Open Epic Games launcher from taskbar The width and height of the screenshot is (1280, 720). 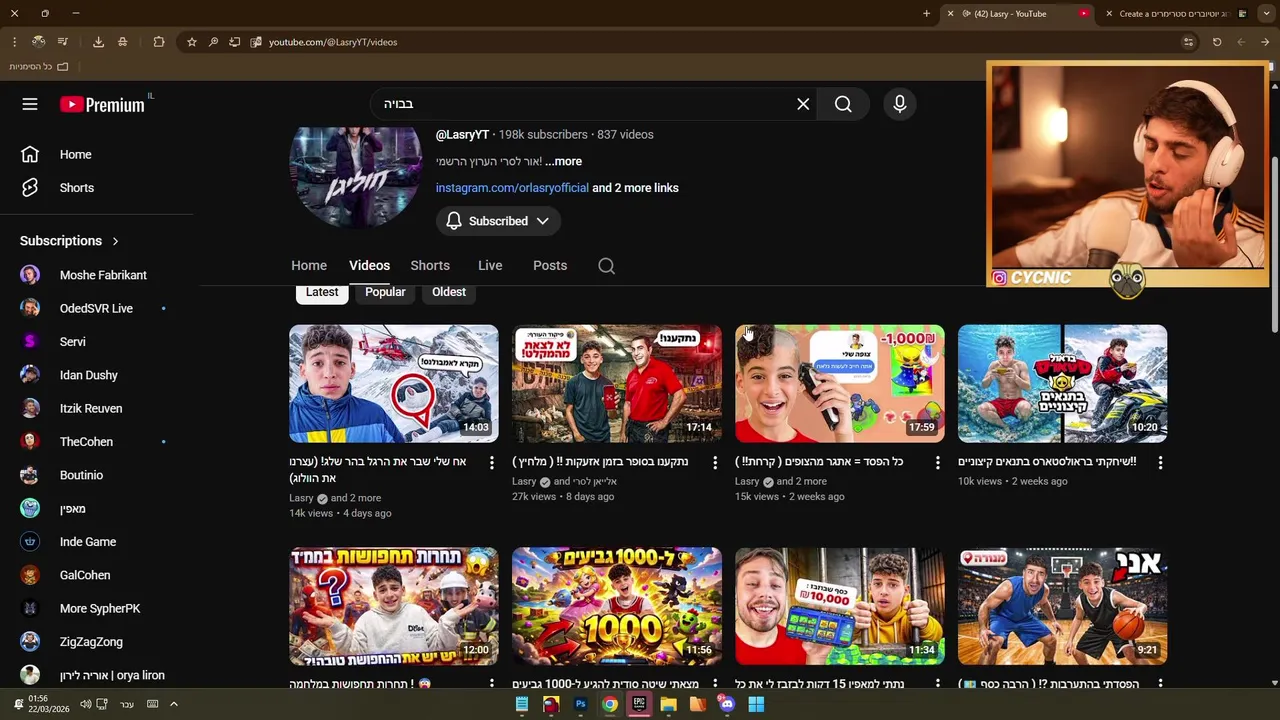[639, 704]
